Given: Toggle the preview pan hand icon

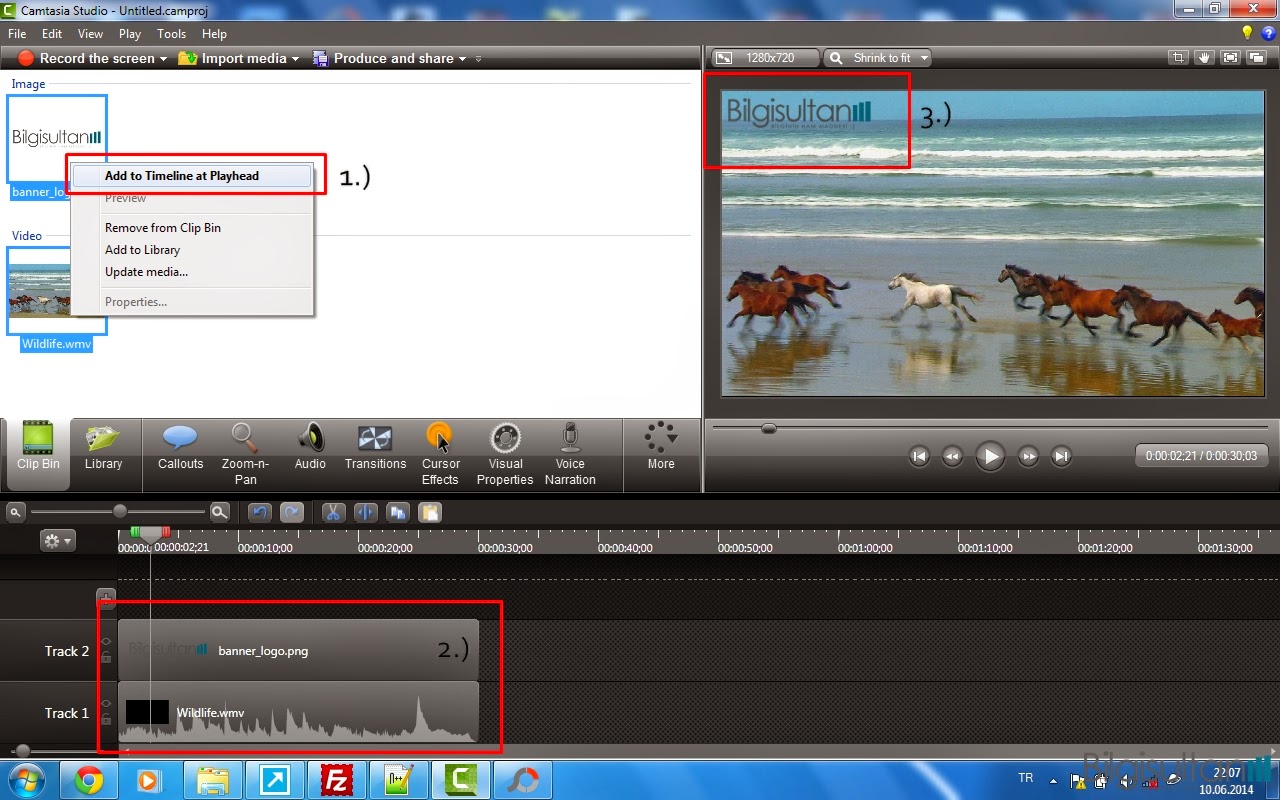Looking at the screenshot, I should point(1205,58).
